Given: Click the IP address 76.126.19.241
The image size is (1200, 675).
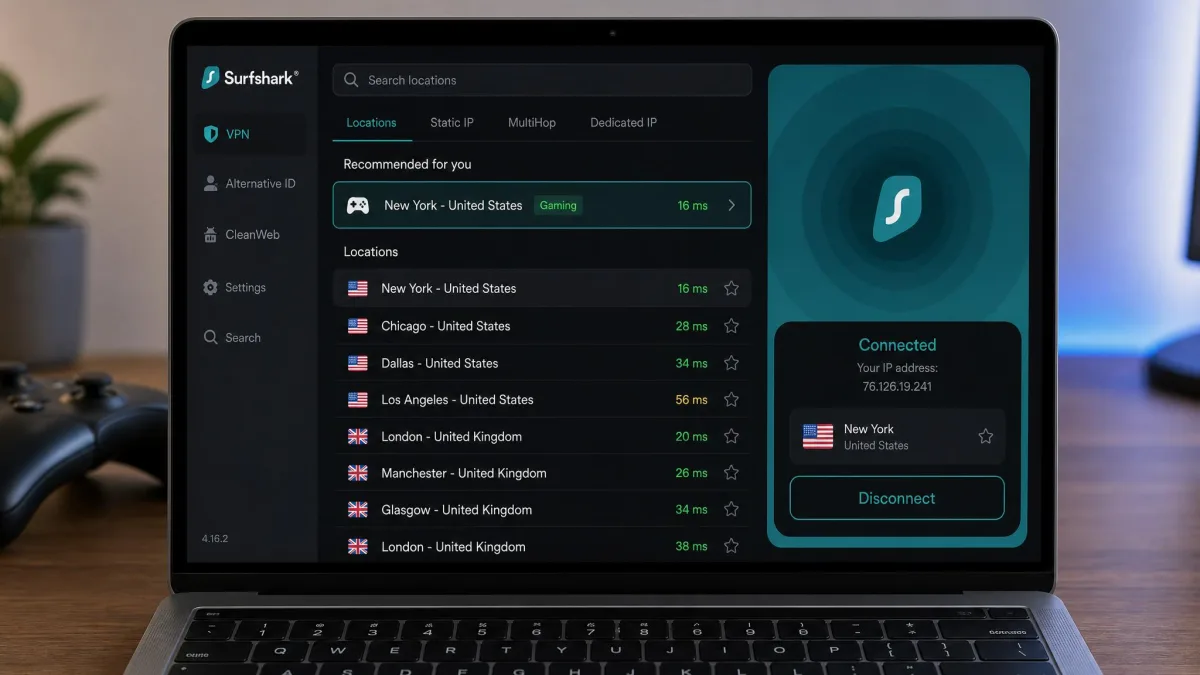Looking at the screenshot, I should (x=897, y=387).
